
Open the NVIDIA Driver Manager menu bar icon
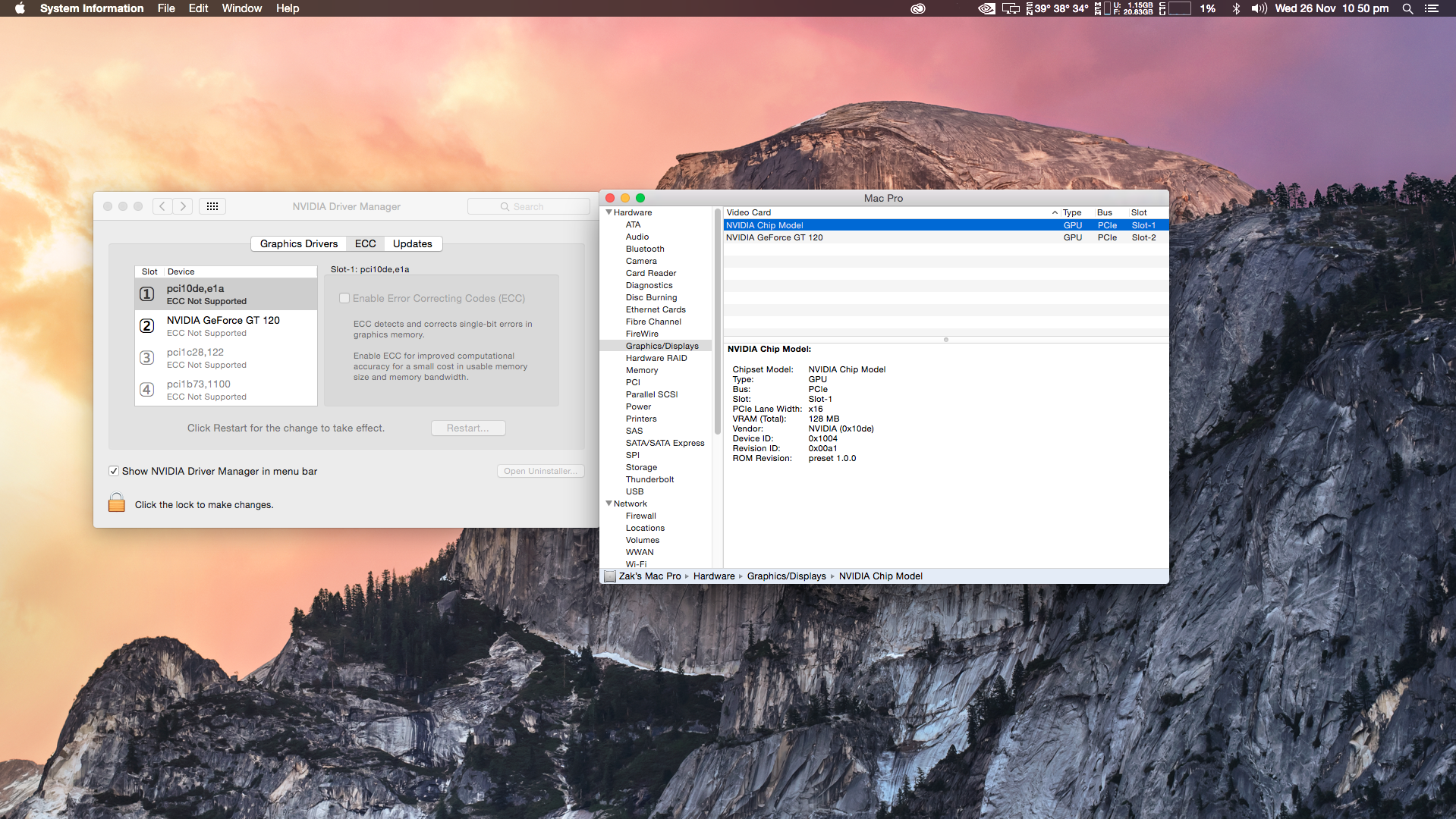986,8
